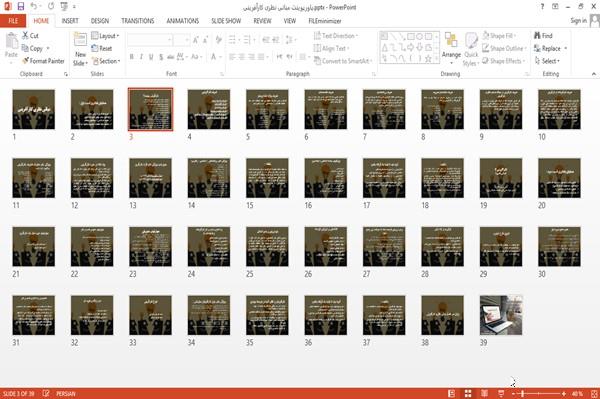Viewport: 600px width, 399px height.
Task: Click the Undo arrow icon
Action: tap(33, 7)
